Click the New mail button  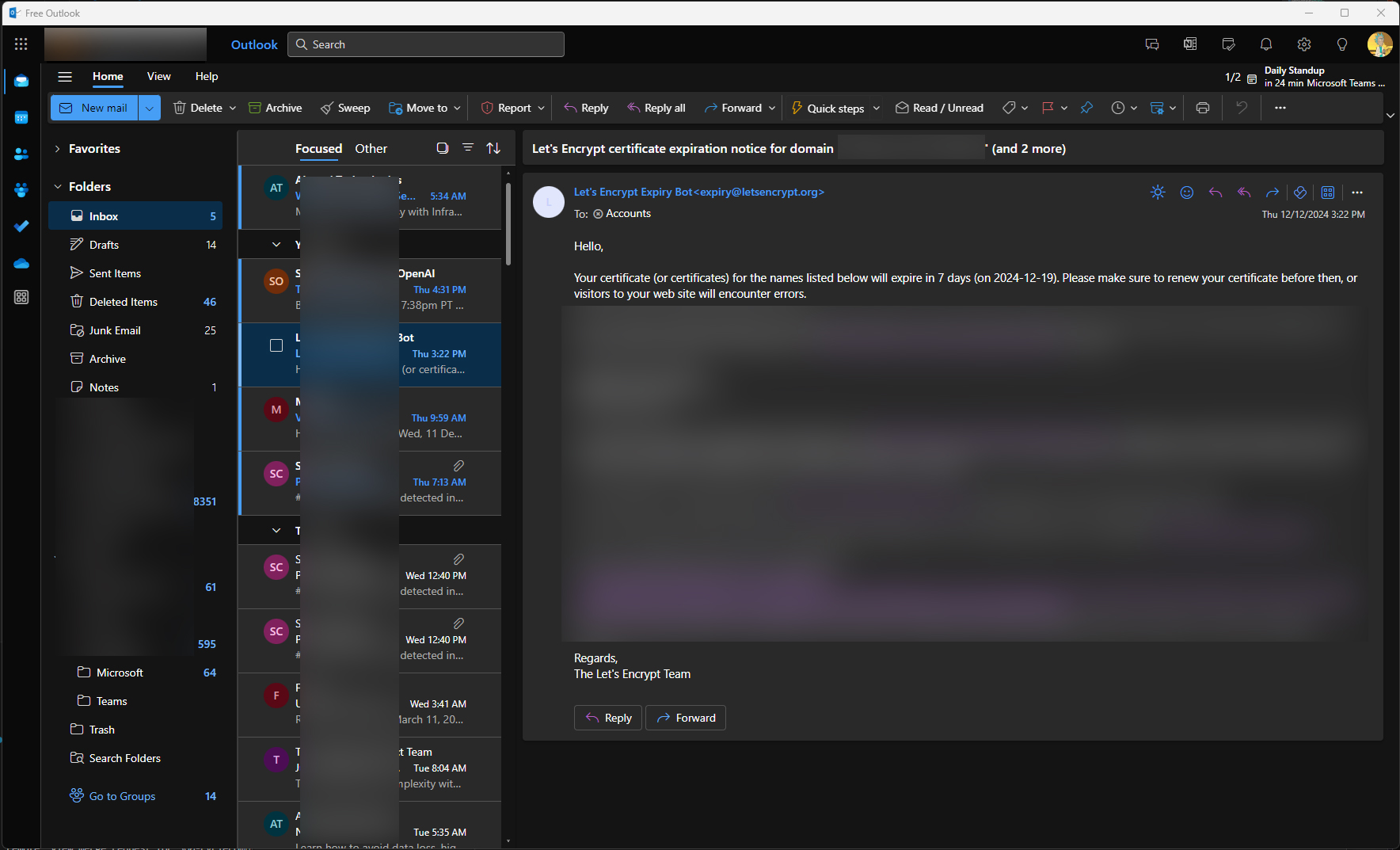point(94,108)
